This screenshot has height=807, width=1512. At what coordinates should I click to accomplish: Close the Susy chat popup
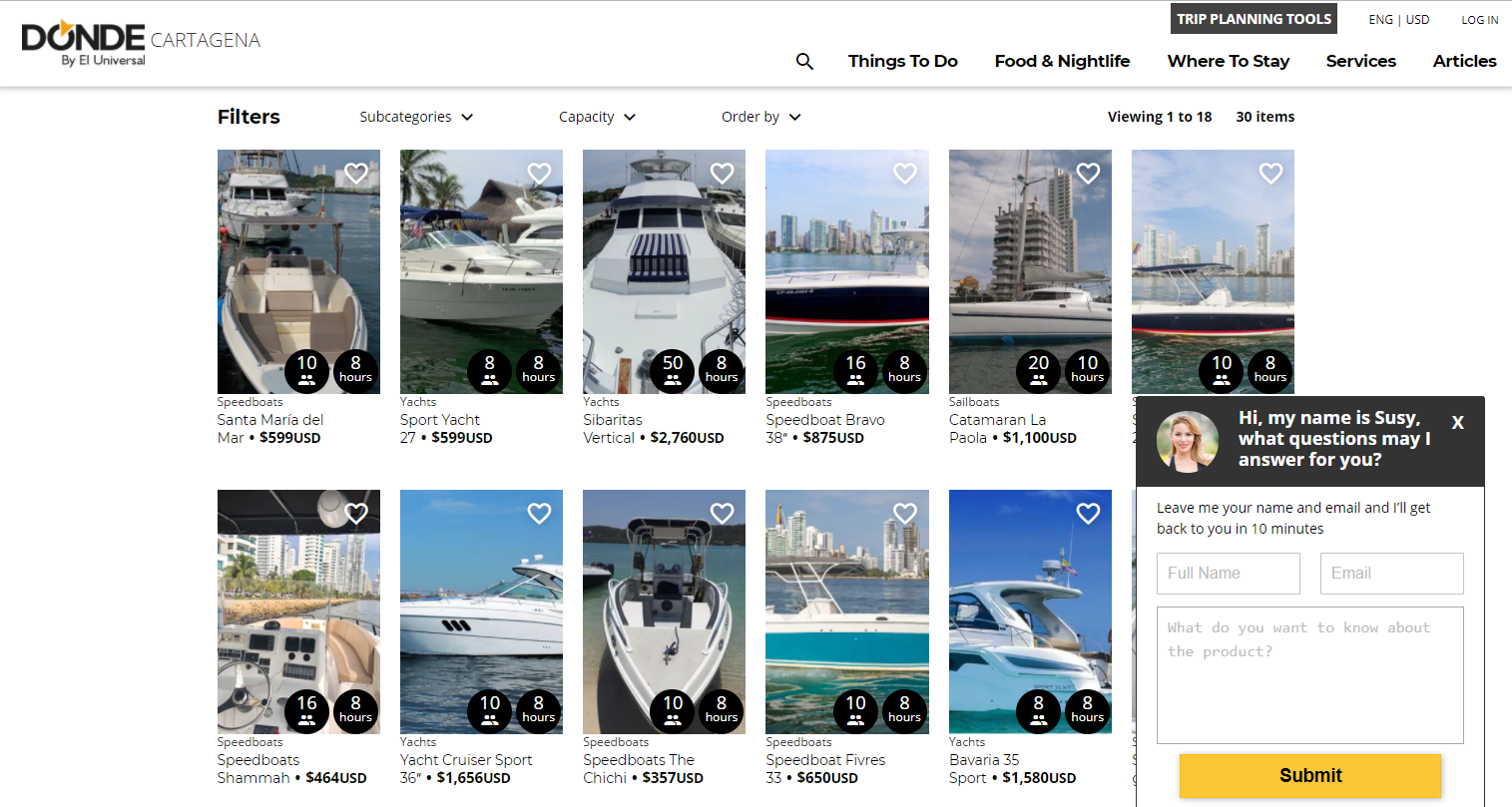pos(1457,423)
